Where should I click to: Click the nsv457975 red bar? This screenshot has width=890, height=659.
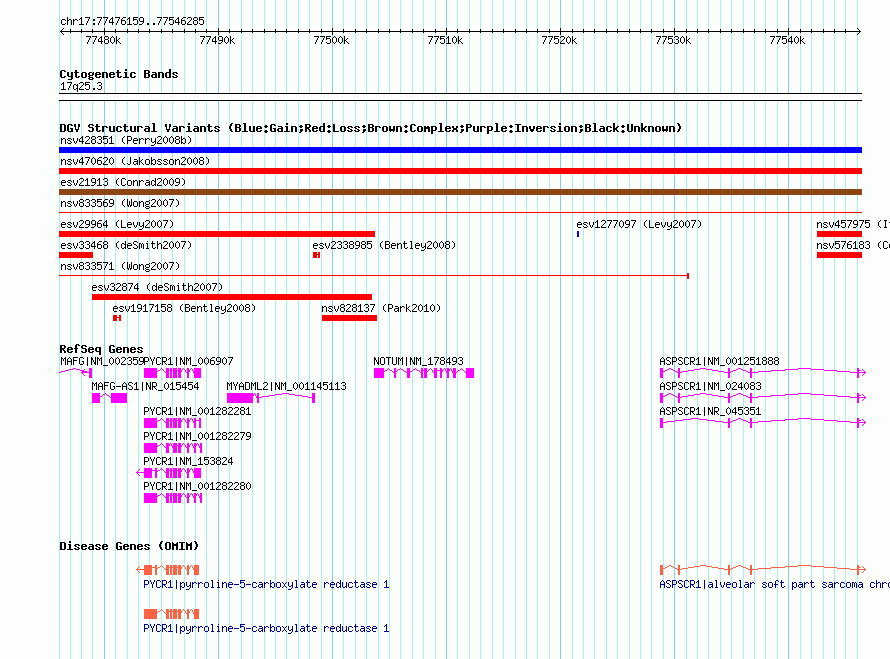tap(839, 234)
